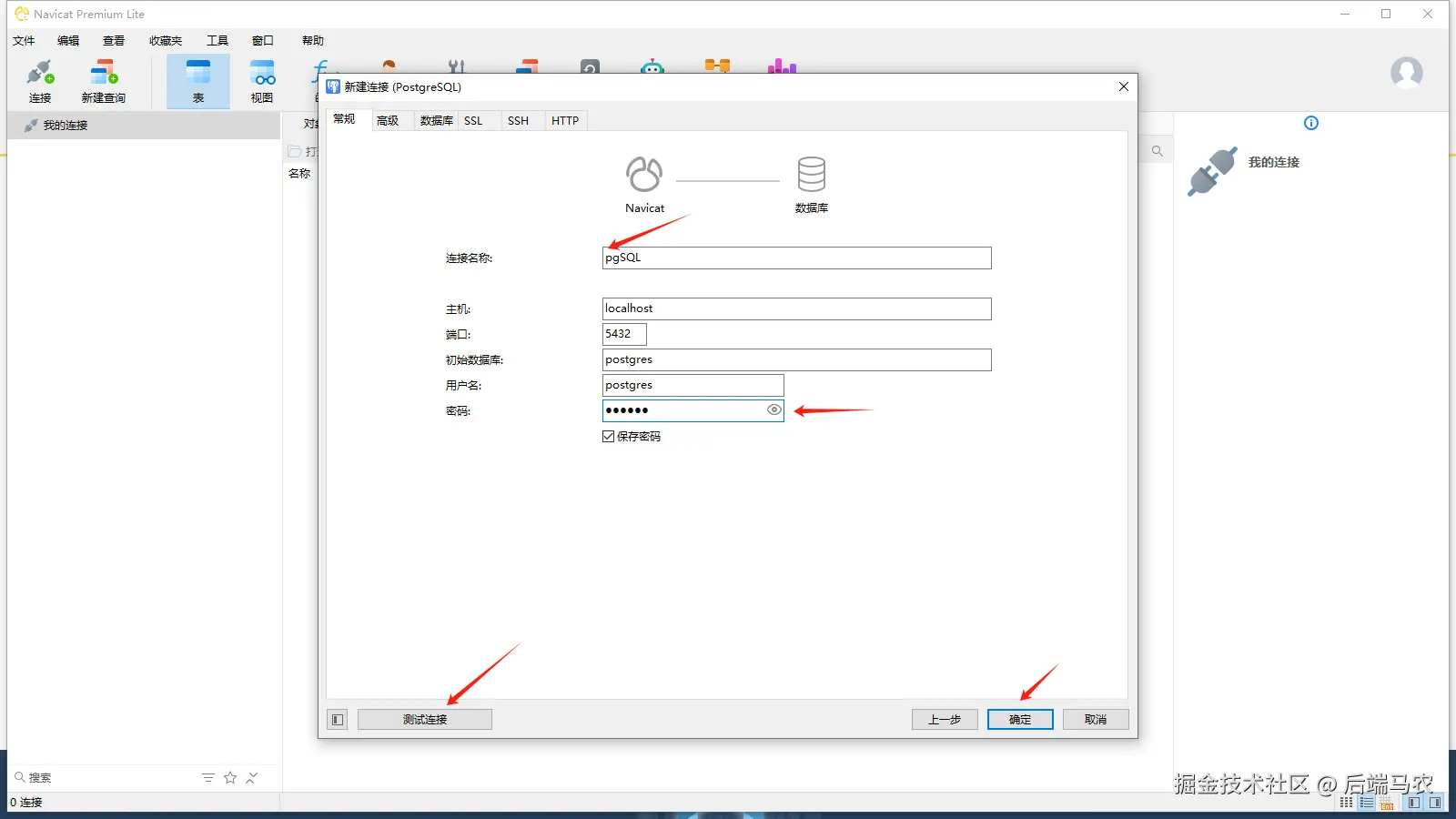Select the 表 (Table) toolbar icon
This screenshot has width=1456, height=819.
click(x=198, y=81)
